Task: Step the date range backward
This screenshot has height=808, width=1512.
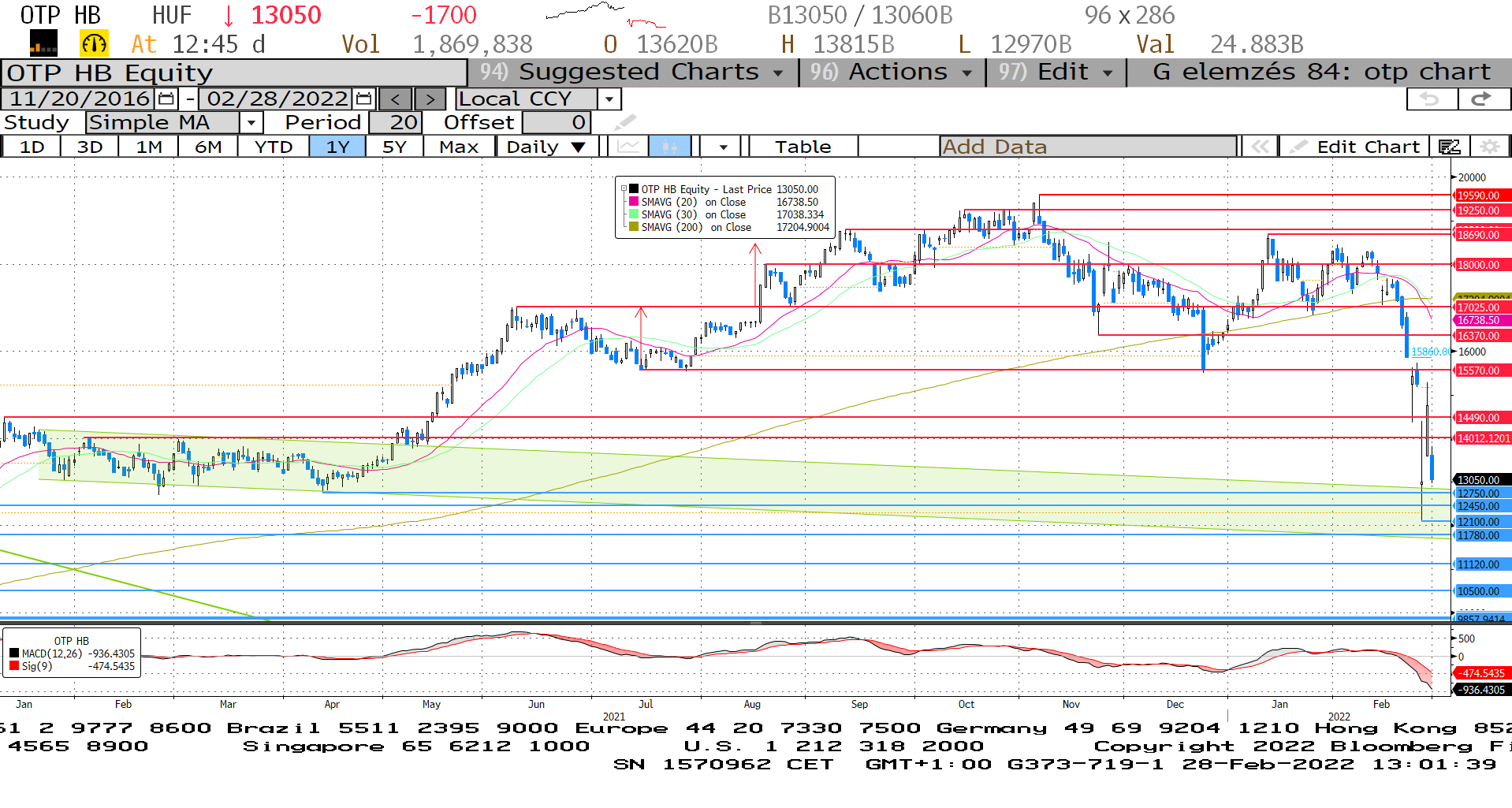Action: point(396,99)
